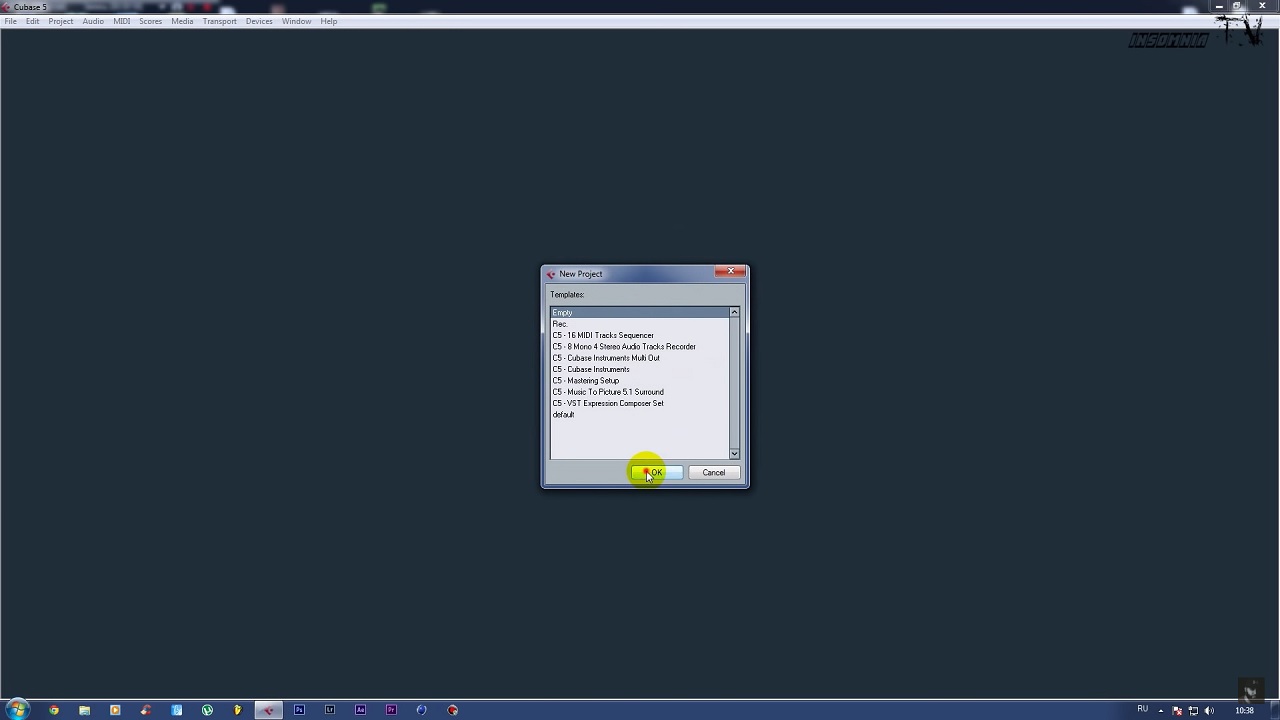Screen dimensions: 1280x720
Task: Open the MIDI menu
Action: pyautogui.click(x=121, y=21)
